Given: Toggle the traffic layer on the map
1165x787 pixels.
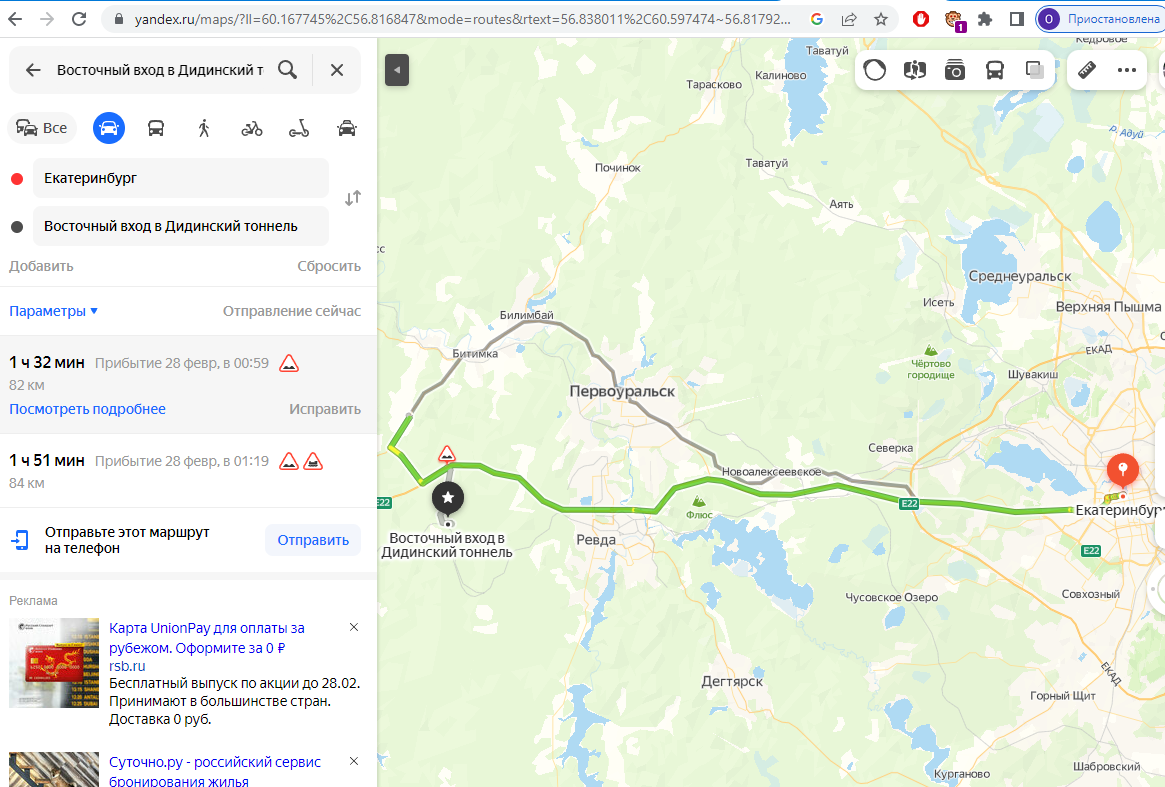Looking at the screenshot, I should pos(874,70).
